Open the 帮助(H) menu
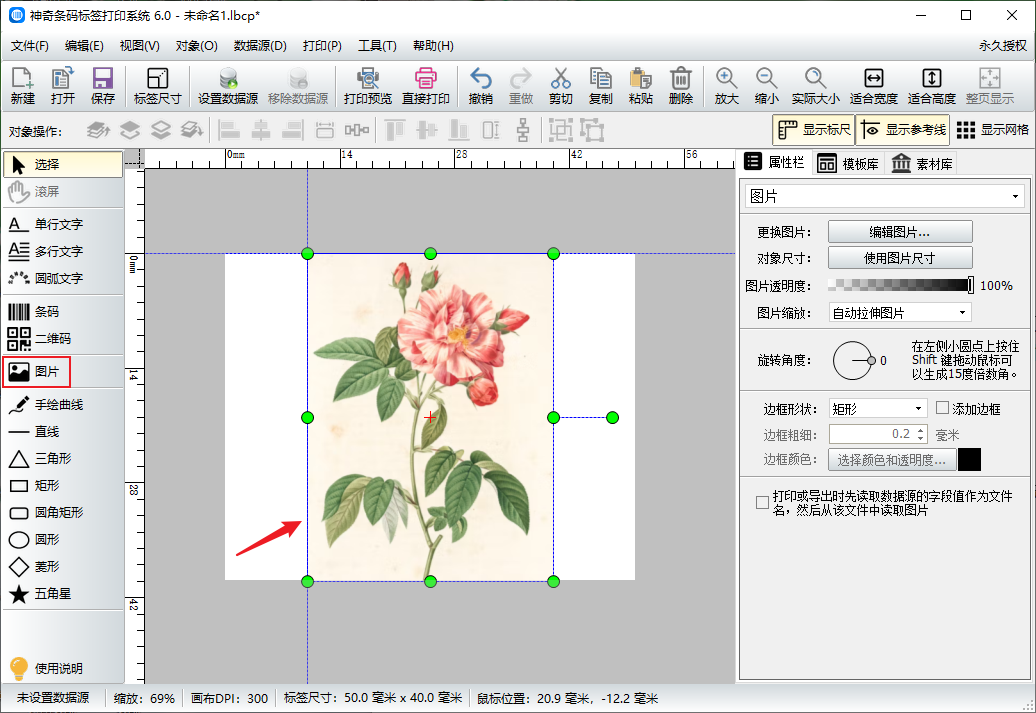Screen dimensions: 1036x713 click(433, 46)
